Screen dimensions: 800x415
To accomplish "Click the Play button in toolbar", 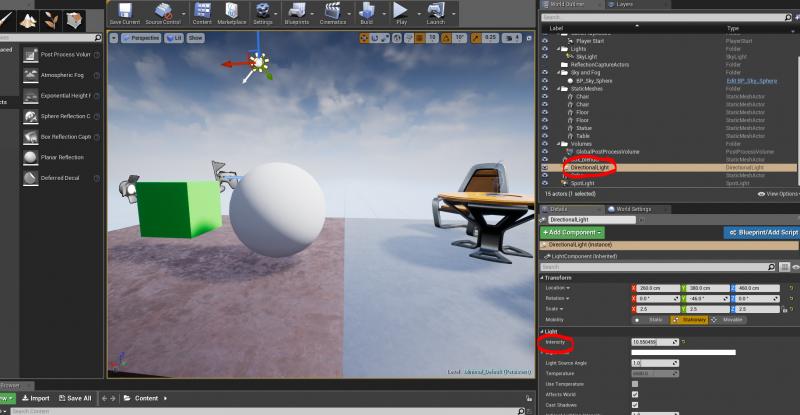I will [x=401, y=13].
